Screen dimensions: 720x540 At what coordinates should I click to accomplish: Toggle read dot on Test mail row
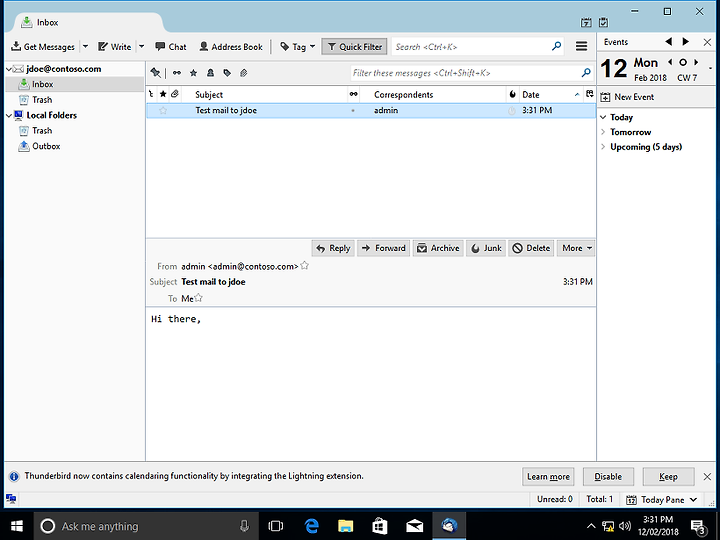(x=353, y=111)
